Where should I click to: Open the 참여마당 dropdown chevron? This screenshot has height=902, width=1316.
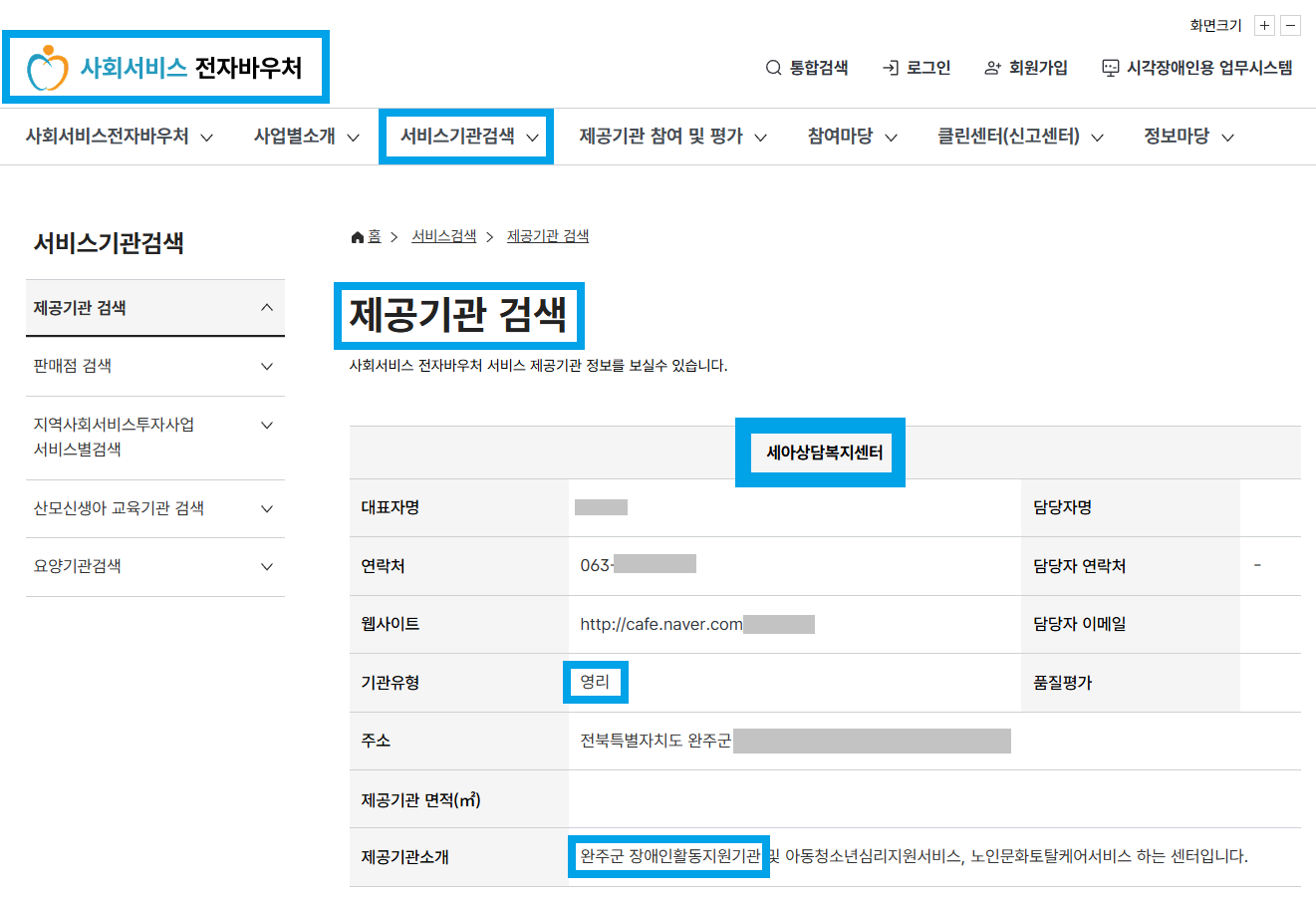pyautogui.click(x=892, y=137)
